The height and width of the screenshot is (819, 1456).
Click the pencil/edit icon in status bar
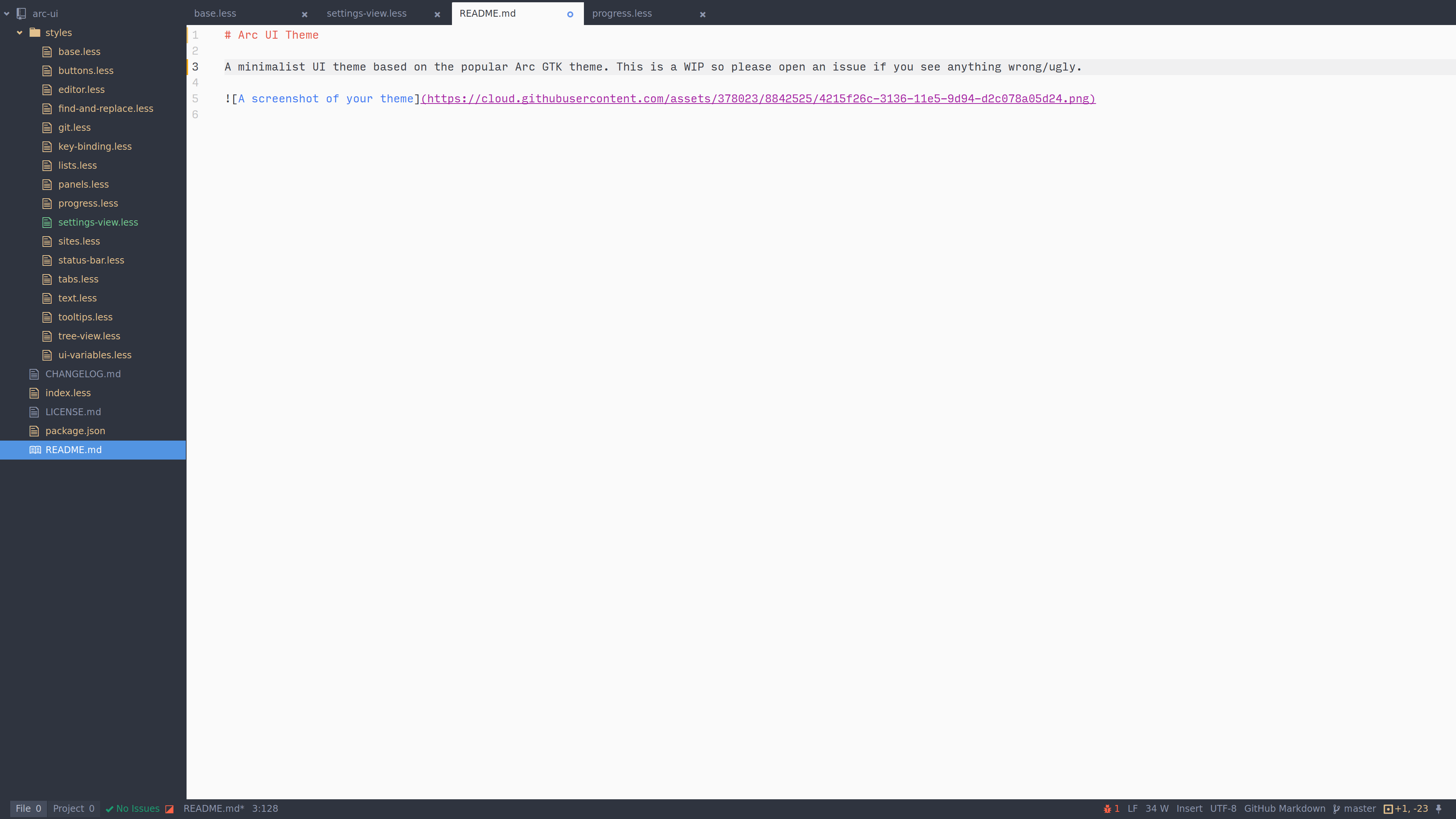coord(169,808)
